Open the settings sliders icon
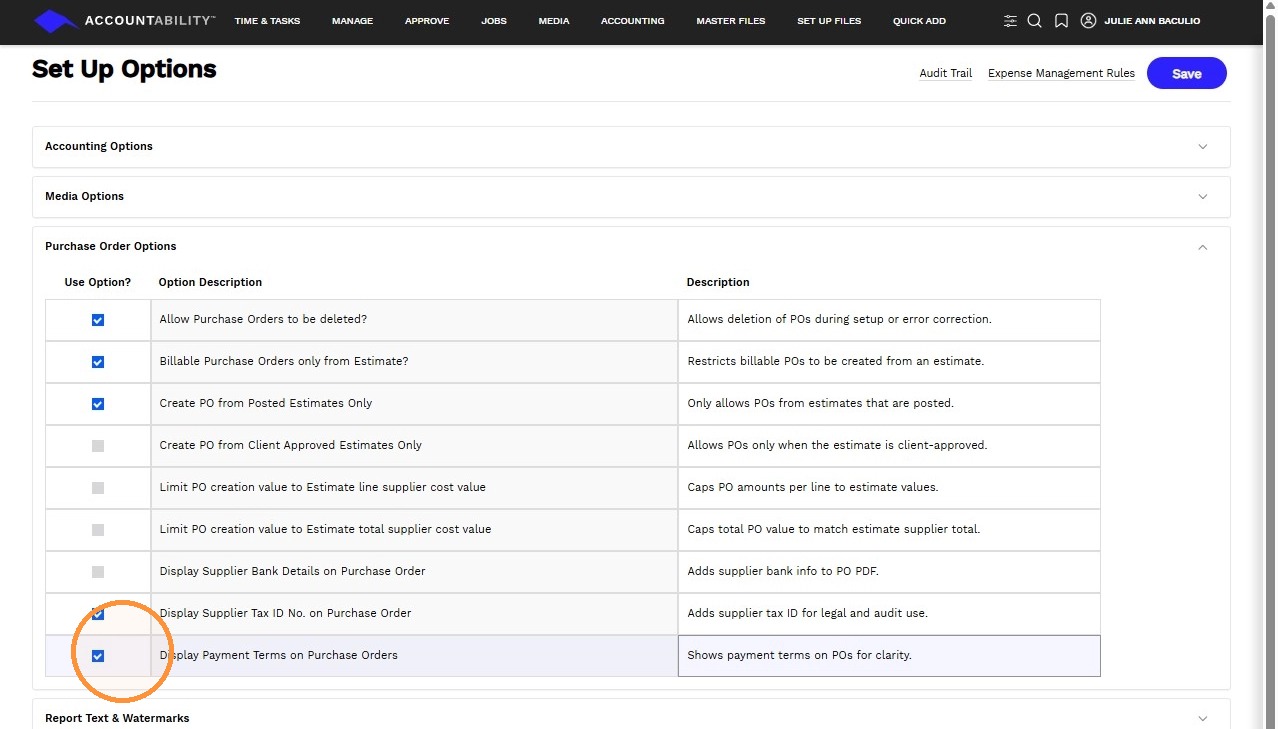The height and width of the screenshot is (729, 1278). click(x=1010, y=21)
